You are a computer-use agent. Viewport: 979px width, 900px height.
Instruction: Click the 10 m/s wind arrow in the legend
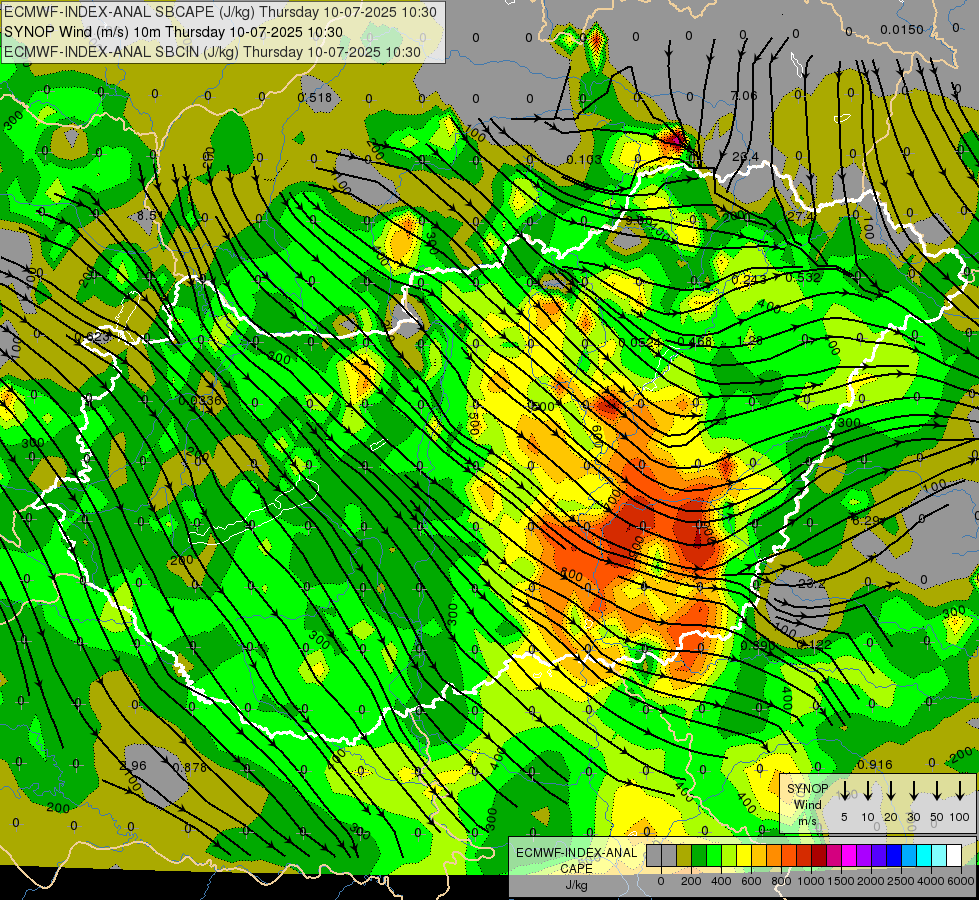coord(867,791)
